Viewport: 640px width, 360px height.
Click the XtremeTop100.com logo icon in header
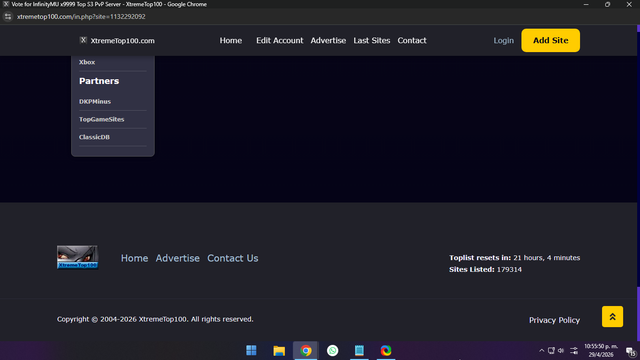(83, 40)
